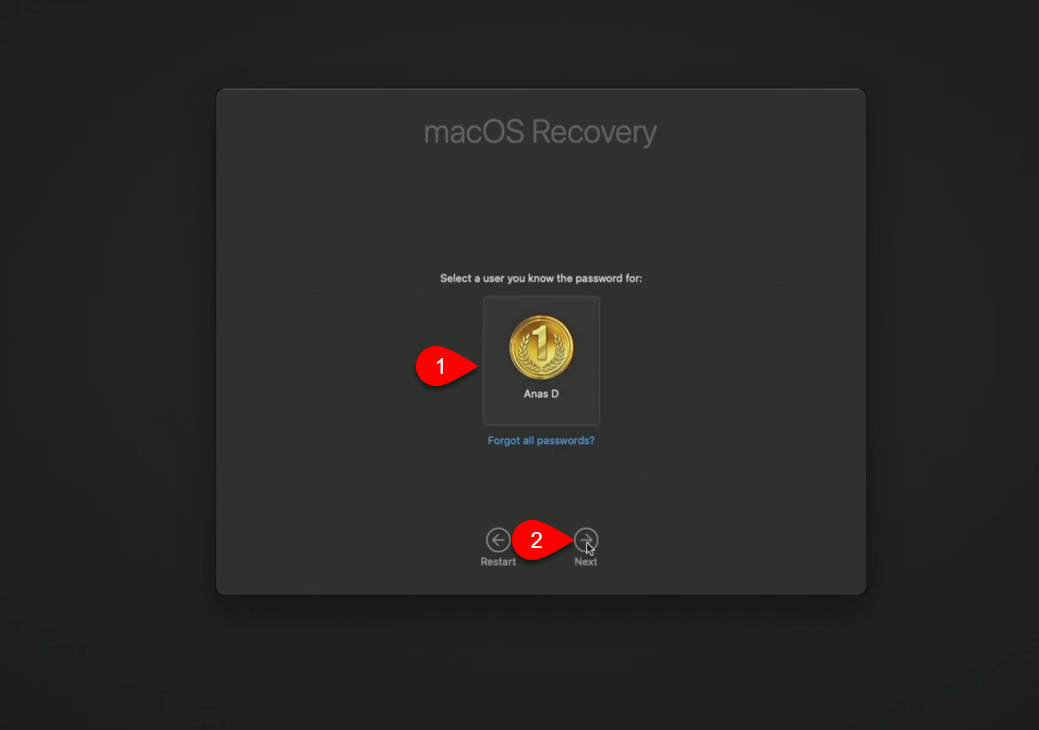Click the Anas D name label

(541, 393)
